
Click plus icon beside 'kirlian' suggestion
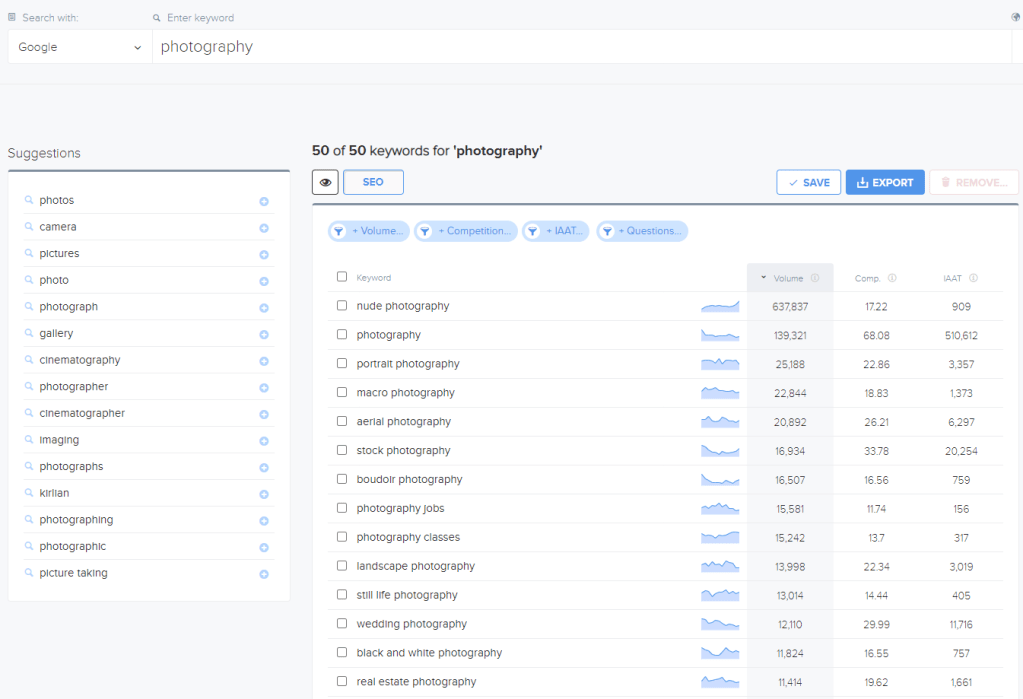(x=264, y=494)
